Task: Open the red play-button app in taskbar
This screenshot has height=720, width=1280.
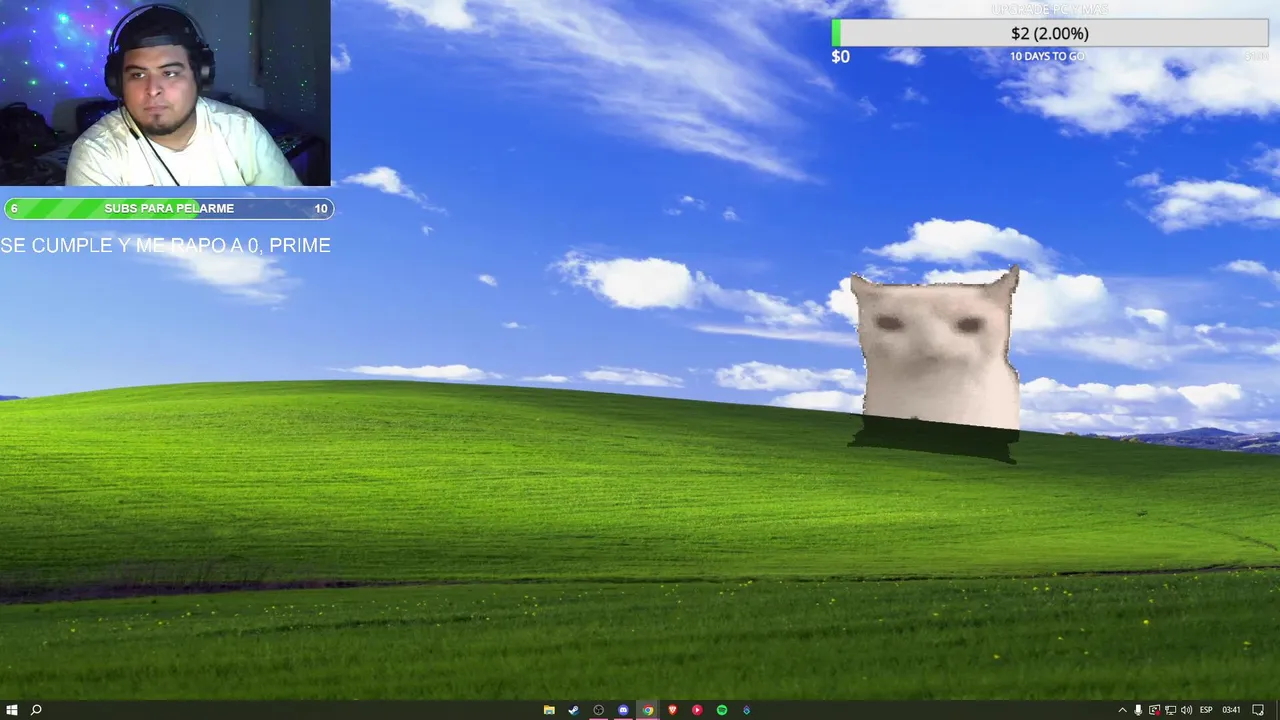Action: coord(697,710)
